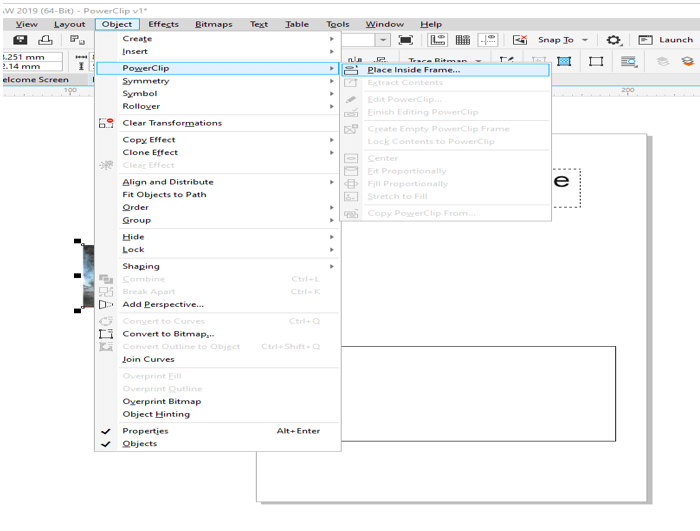The width and height of the screenshot is (700, 531).
Task: Open the Layout menu
Action: pos(69,24)
